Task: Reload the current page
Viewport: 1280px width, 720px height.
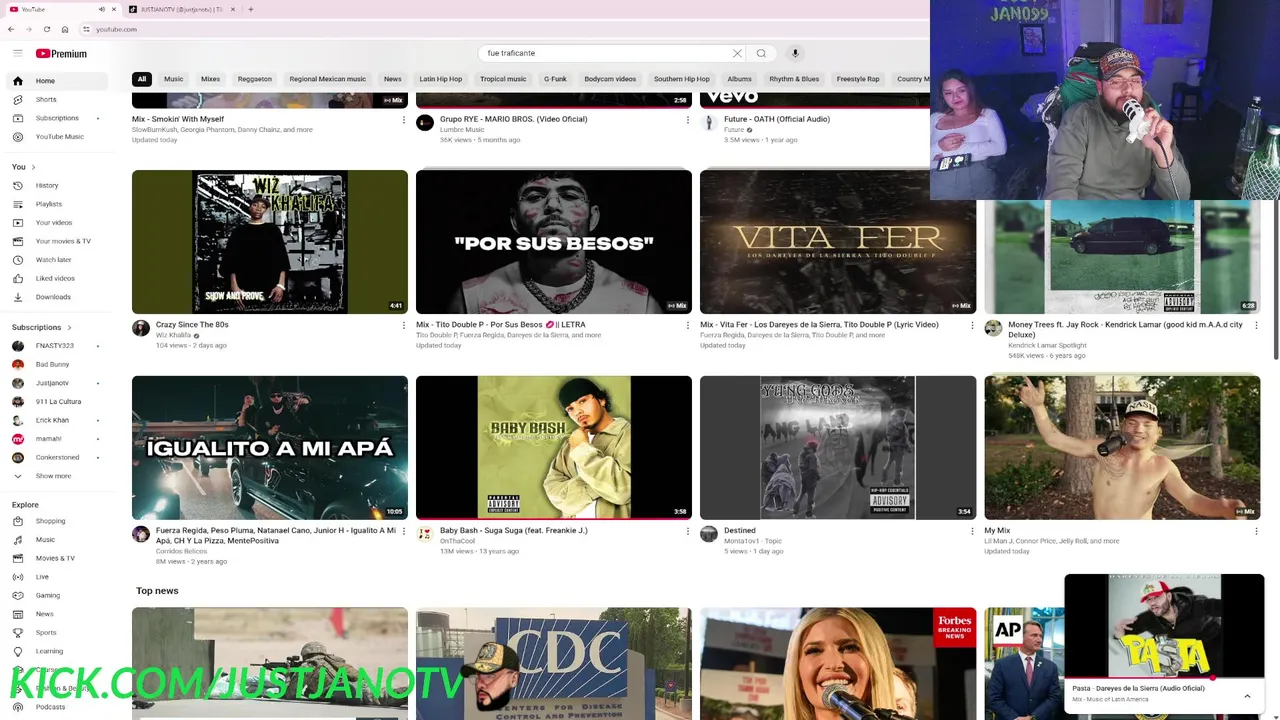Action: pyautogui.click(x=46, y=29)
